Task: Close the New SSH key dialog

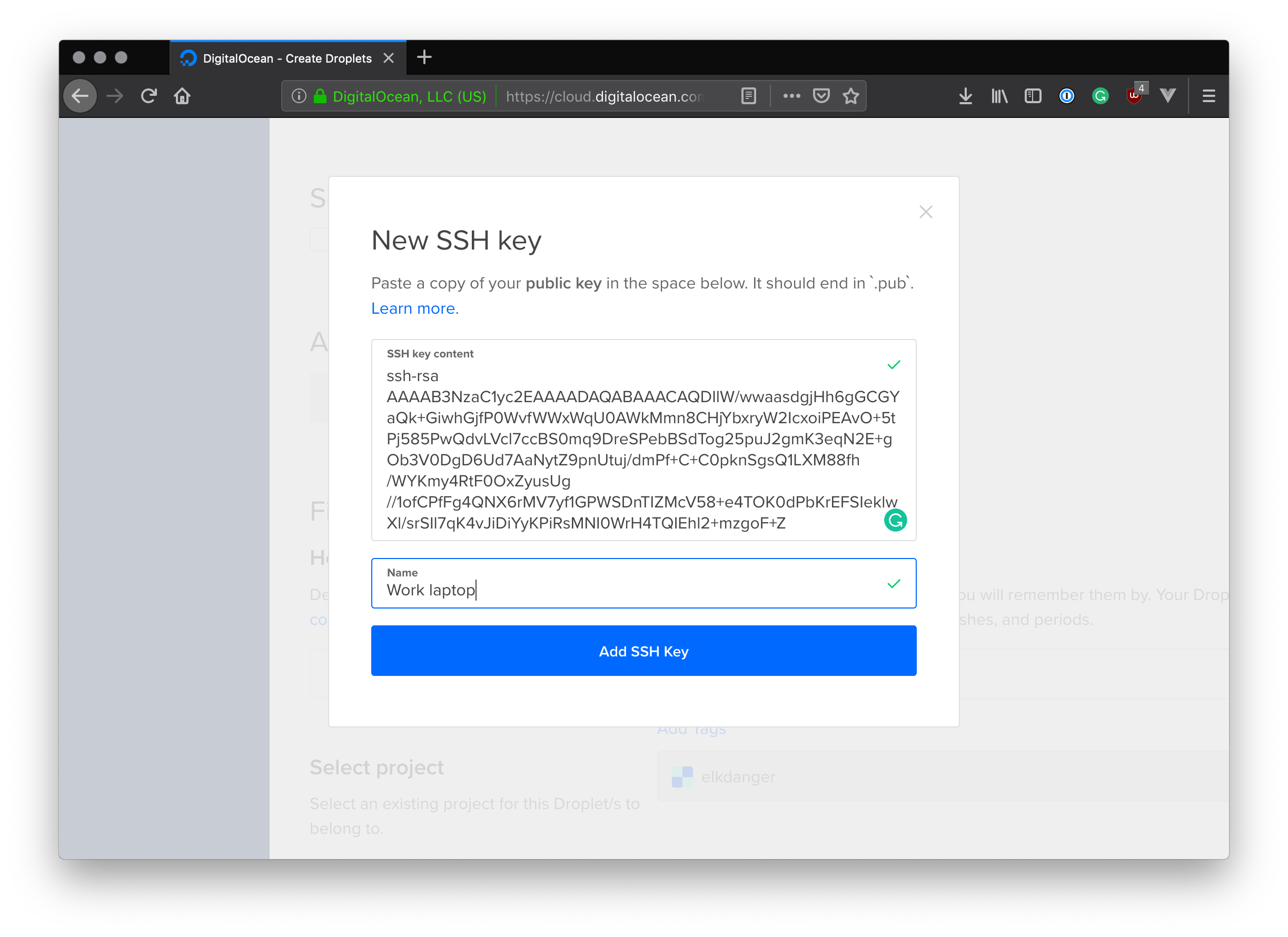Action: coord(925,212)
